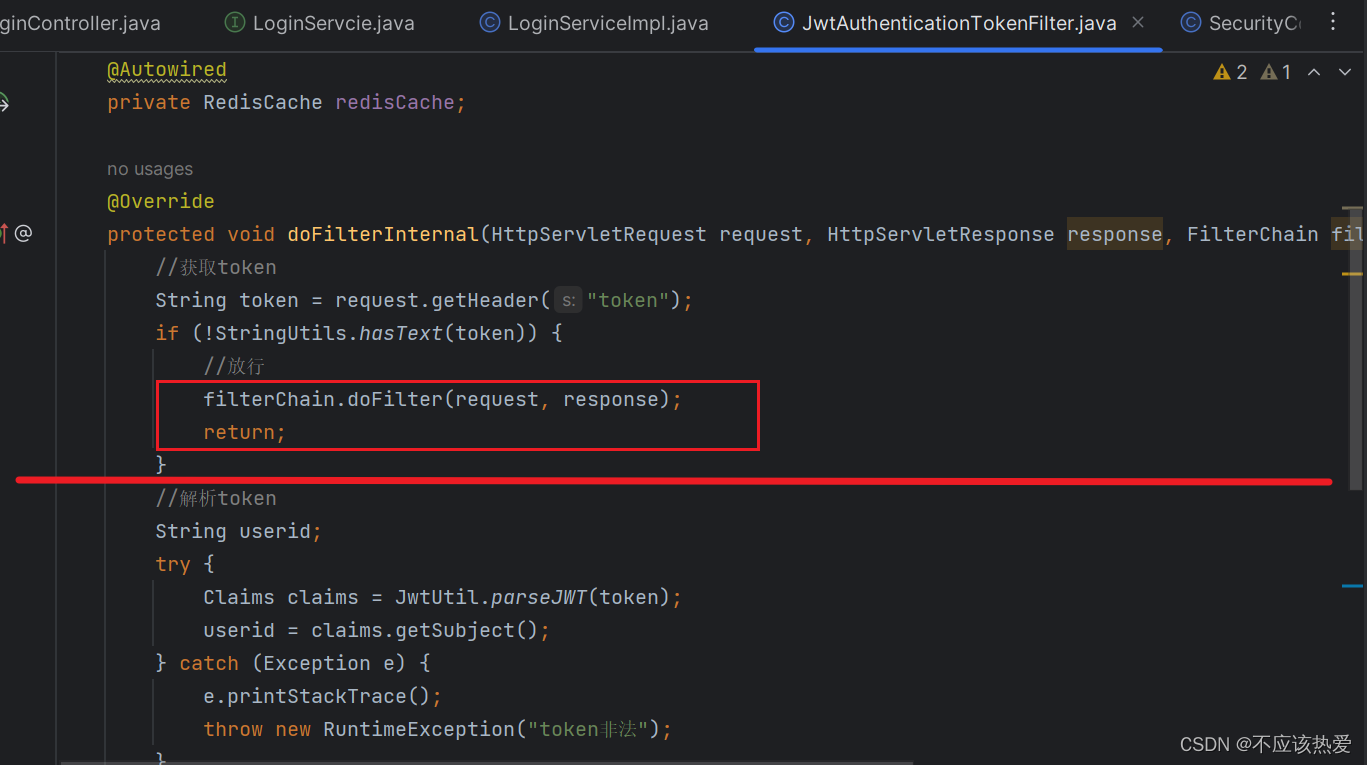Click the FilterChain parameter type
Screen dimensions: 1367x765
pyautogui.click(x=1253, y=234)
